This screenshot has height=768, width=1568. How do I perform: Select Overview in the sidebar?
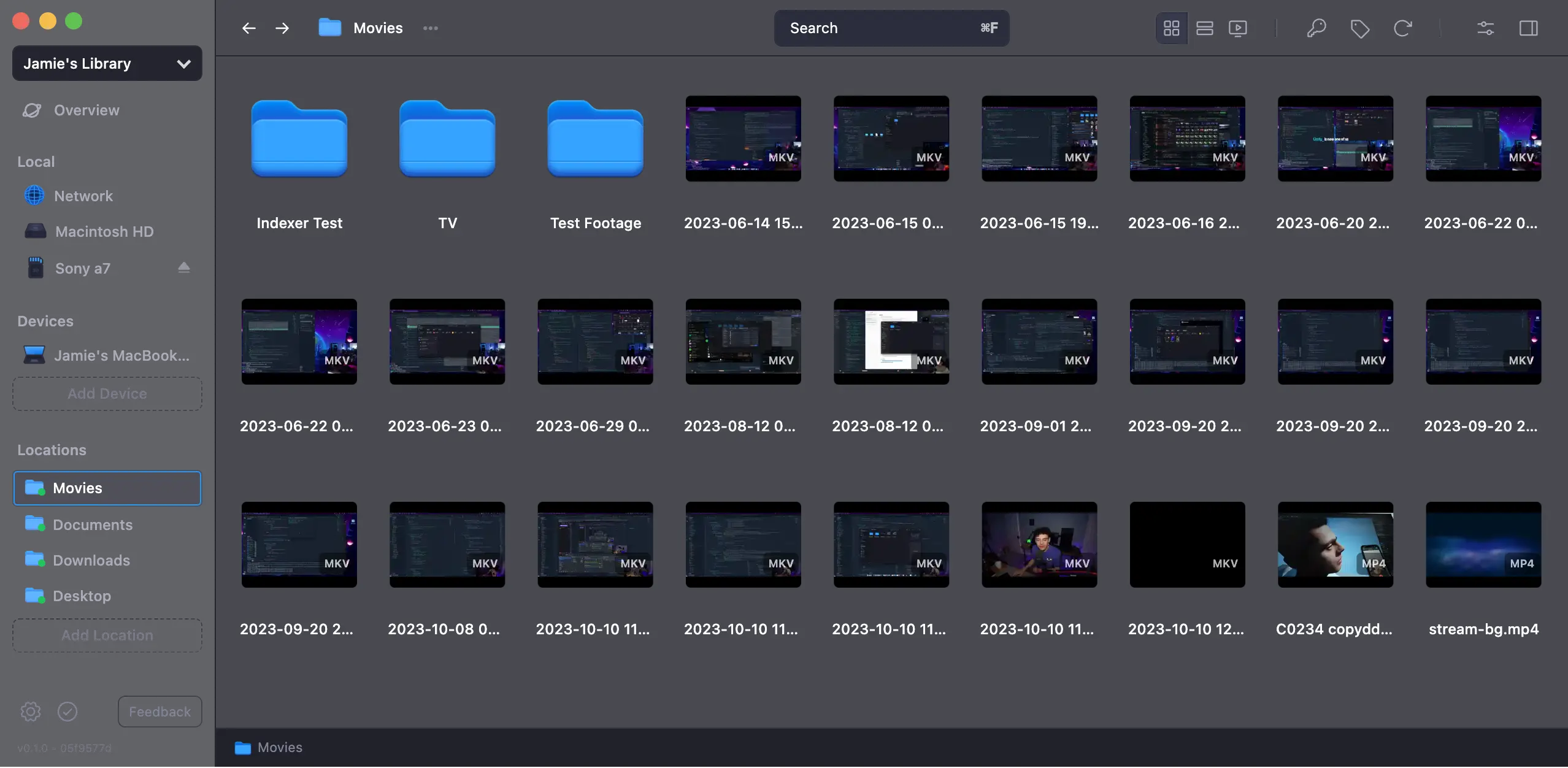pos(86,110)
